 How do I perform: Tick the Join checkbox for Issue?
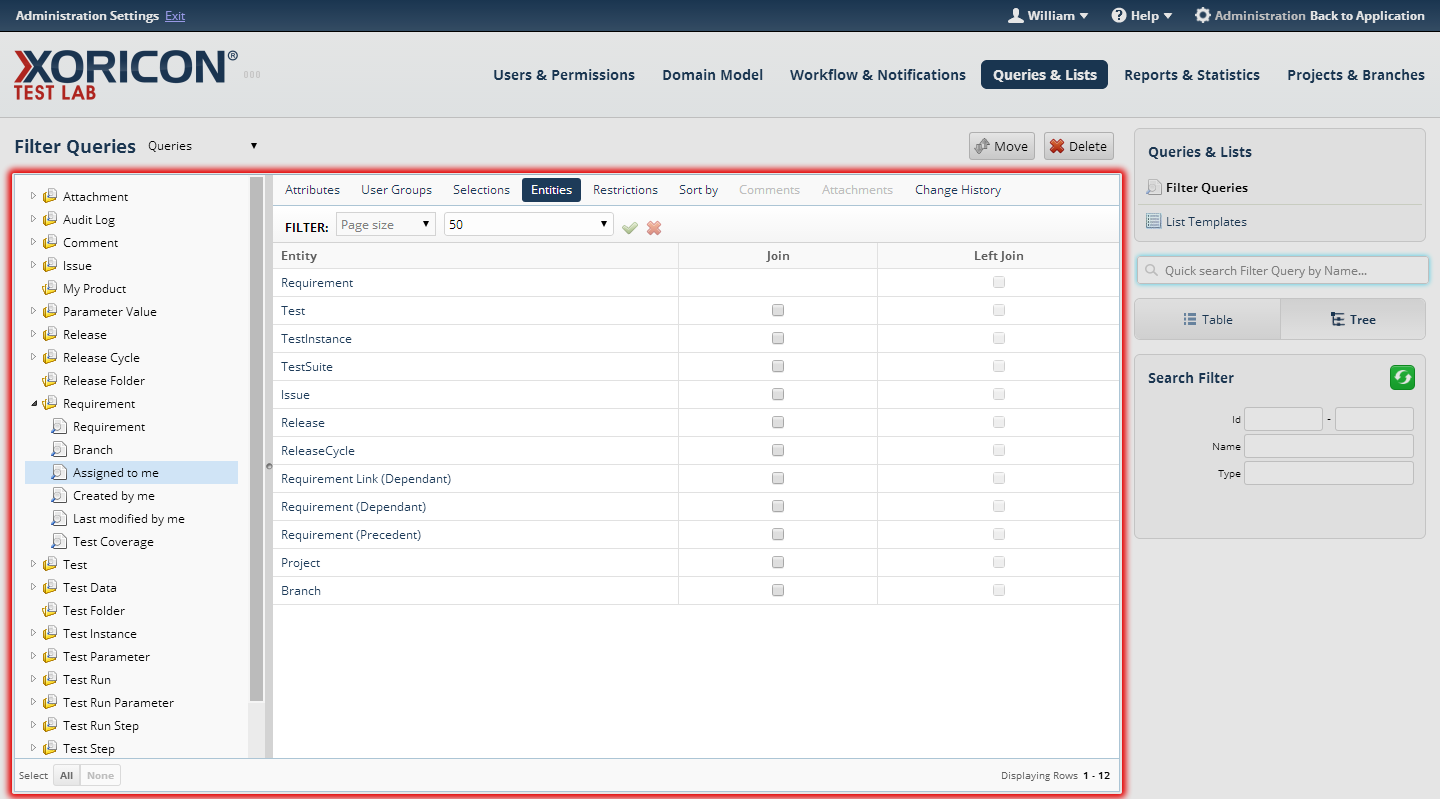tap(778, 395)
